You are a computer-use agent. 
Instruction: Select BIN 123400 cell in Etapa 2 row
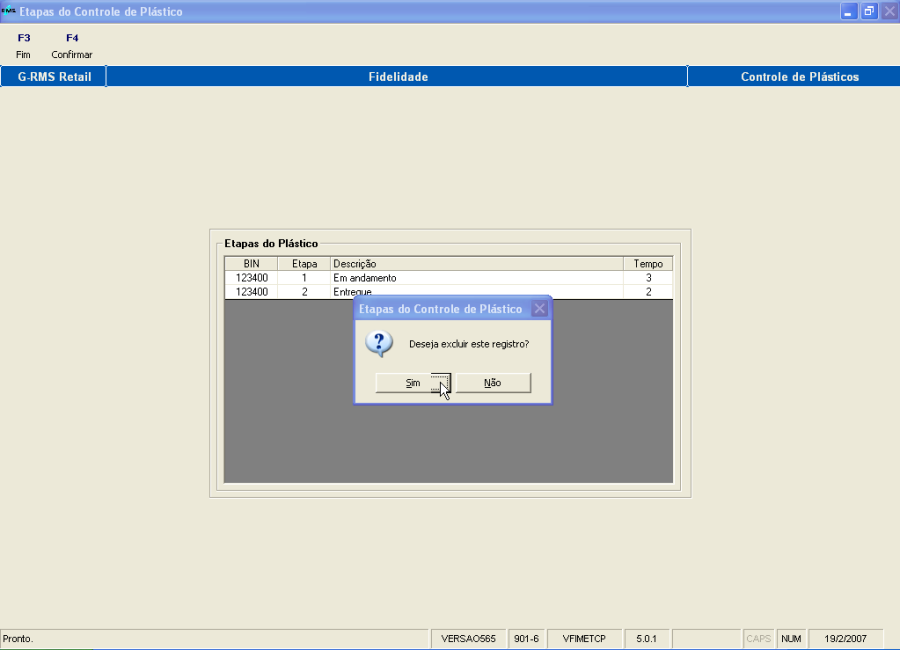[251, 292]
